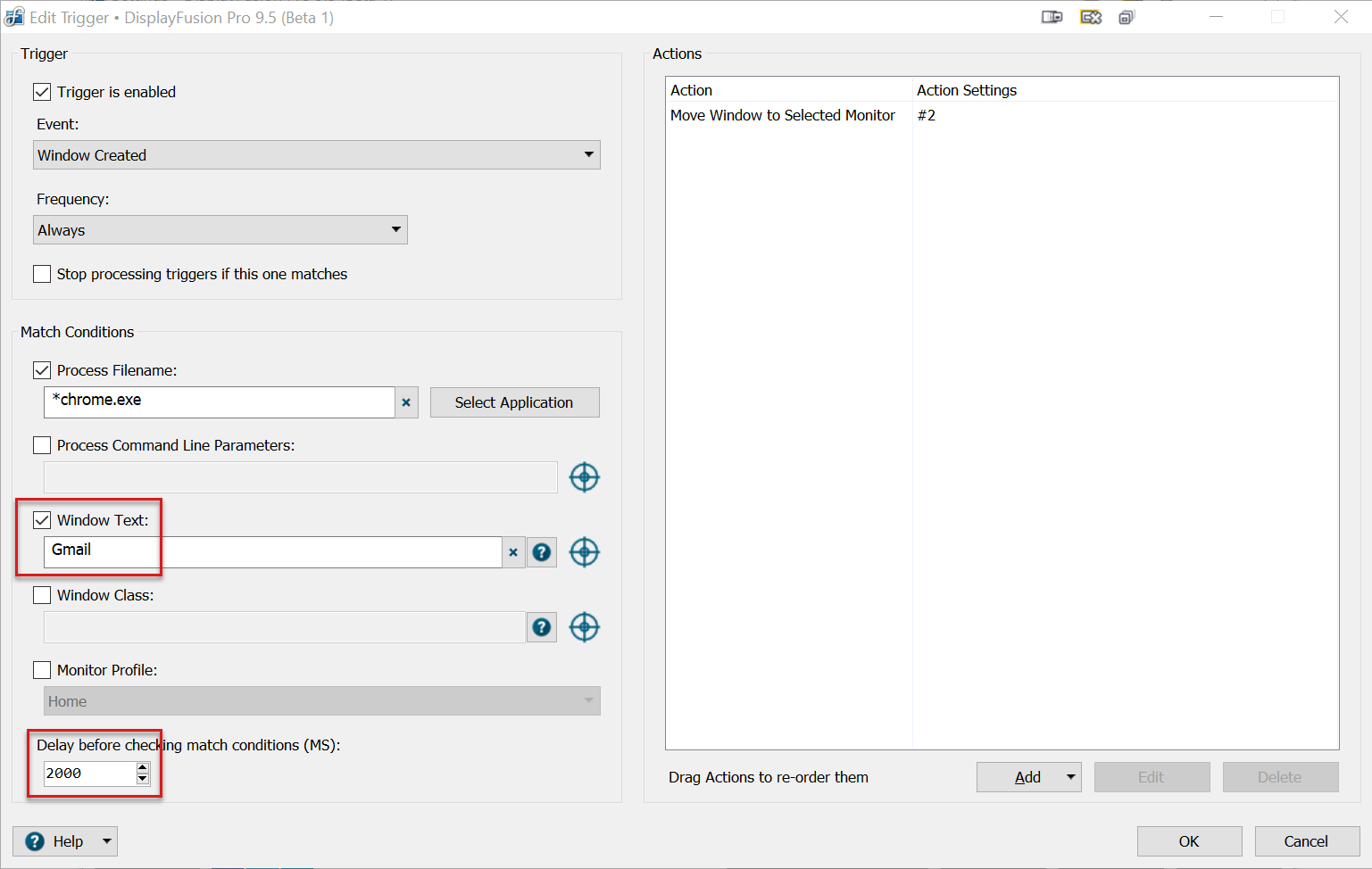Click the target picker for Window Class

click(x=585, y=627)
